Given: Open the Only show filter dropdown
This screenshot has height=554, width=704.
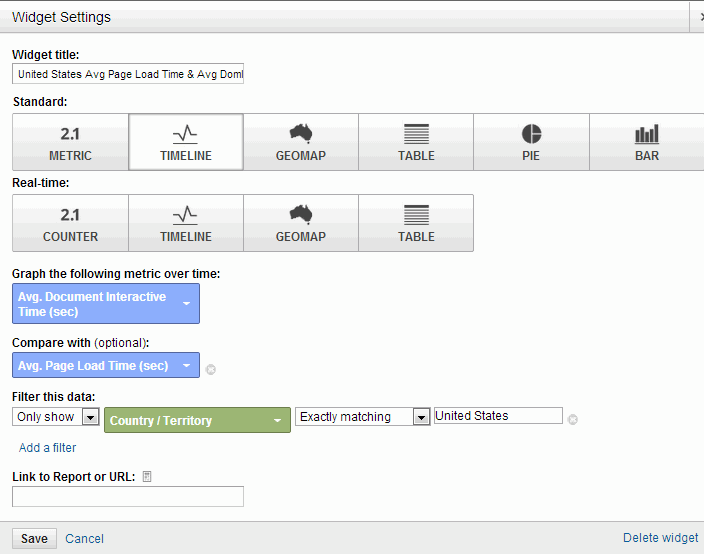Looking at the screenshot, I should (x=56, y=417).
